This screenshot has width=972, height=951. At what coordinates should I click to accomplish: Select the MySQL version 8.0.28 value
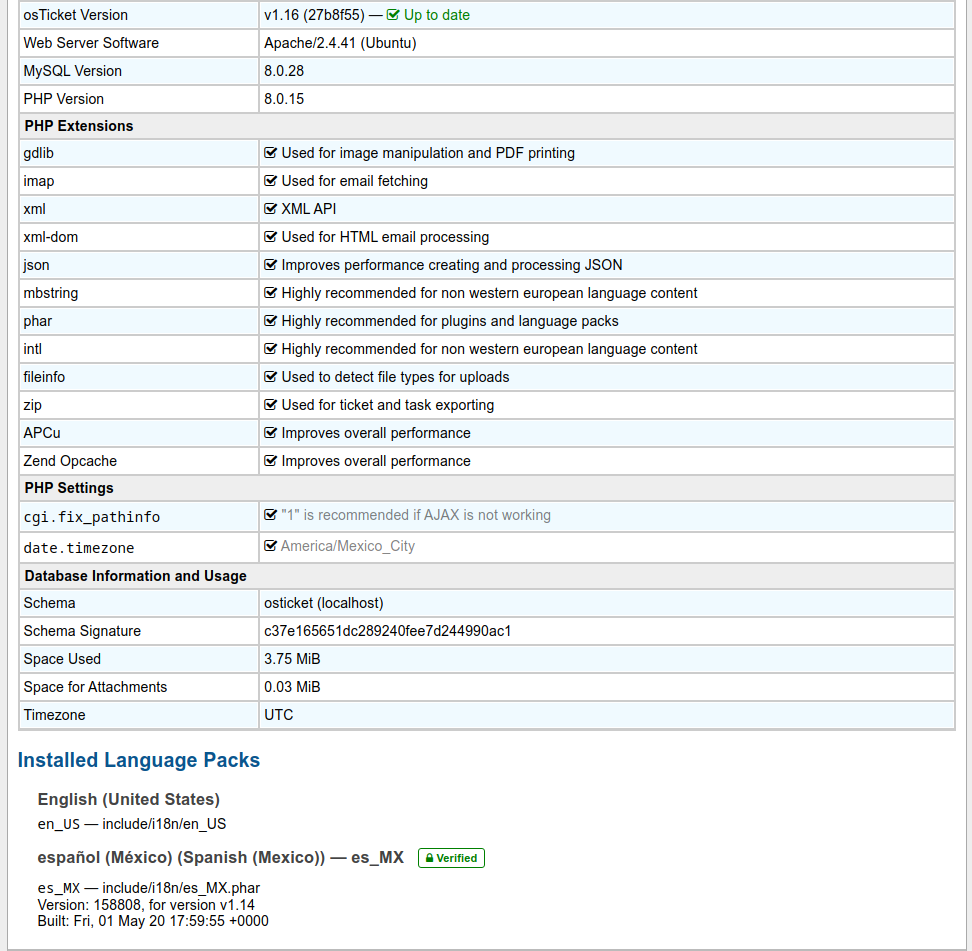pyautogui.click(x=284, y=71)
